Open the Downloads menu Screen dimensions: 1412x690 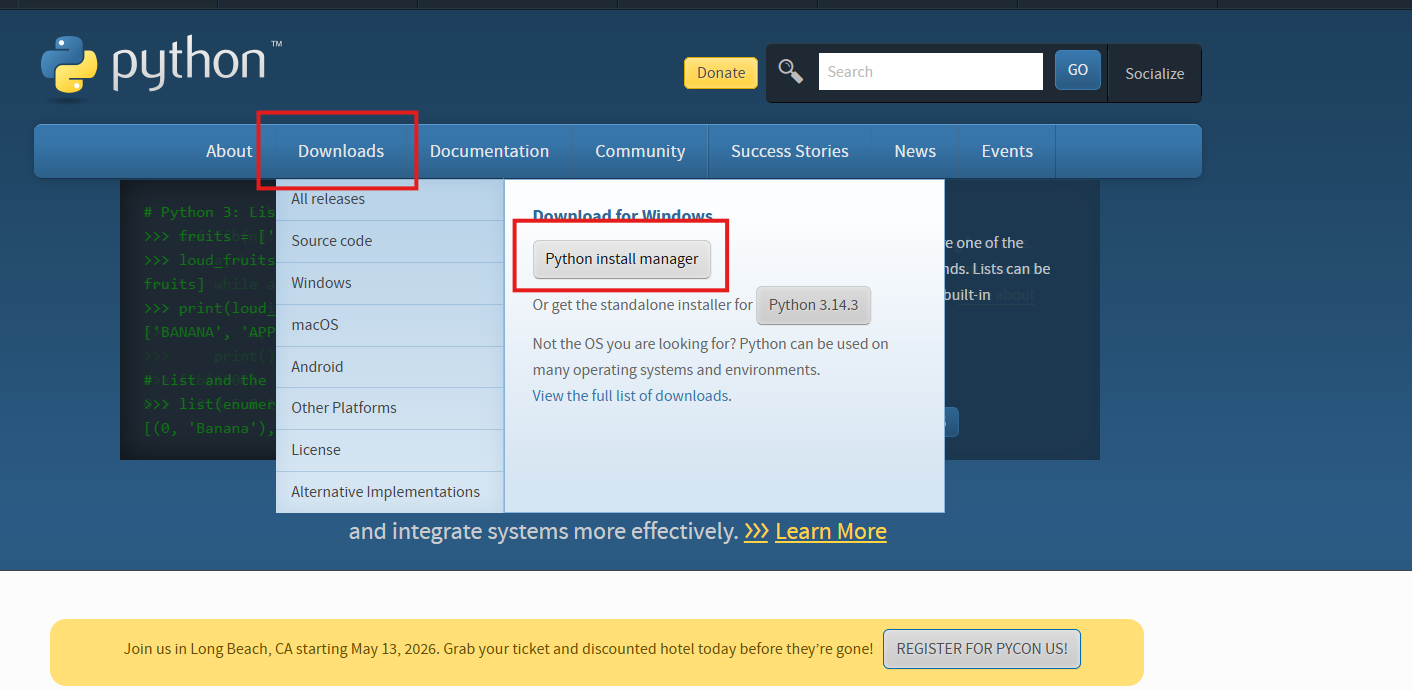pos(341,151)
